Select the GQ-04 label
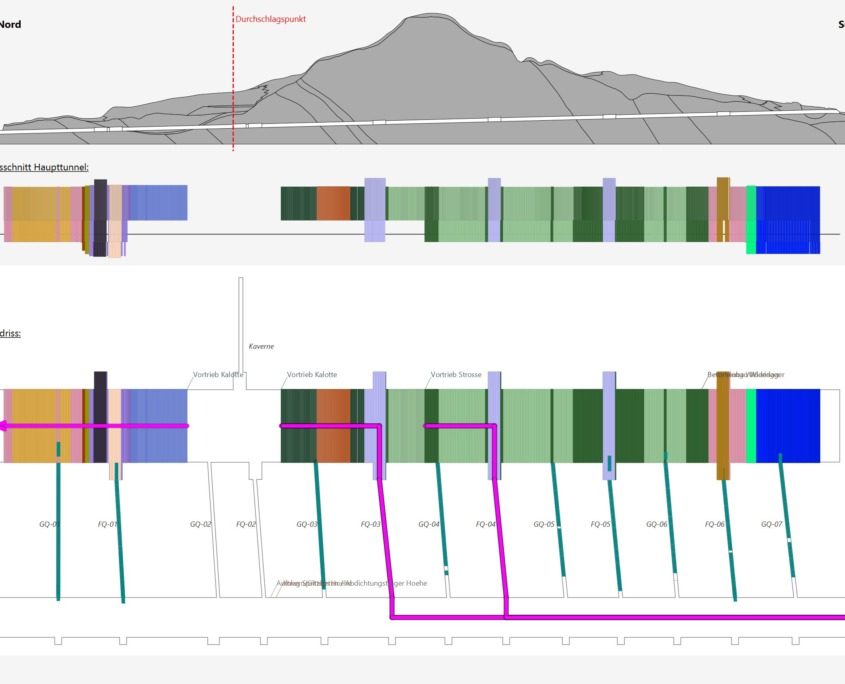This screenshot has width=845, height=684. tap(429, 524)
